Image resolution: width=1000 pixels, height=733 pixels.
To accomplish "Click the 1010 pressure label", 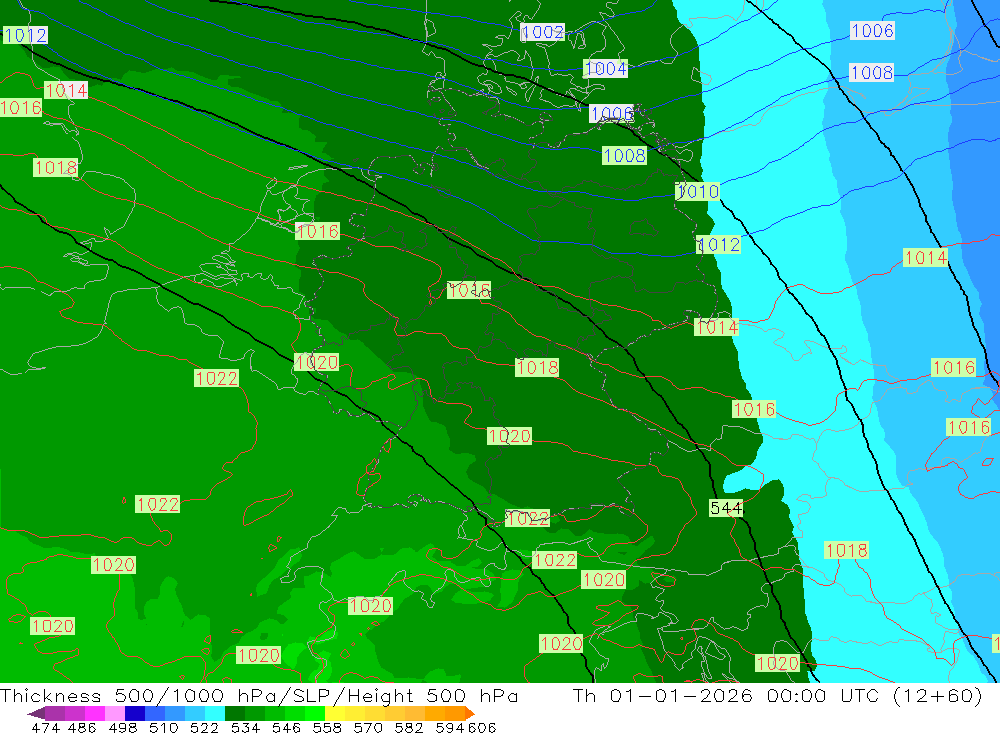I will [698, 191].
